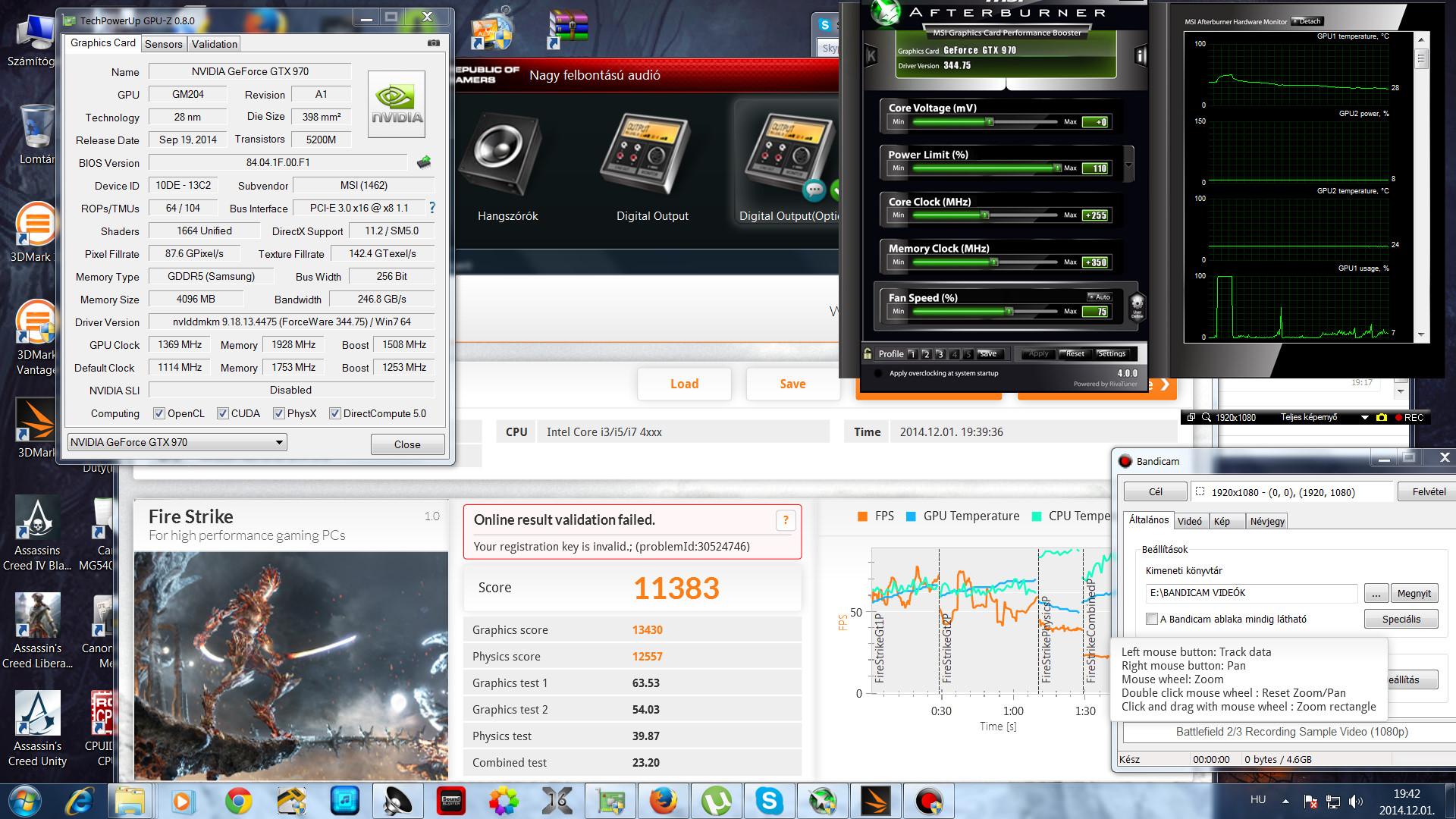Expand the NVIDIA GeForce GTX 970 dropdown
This screenshot has width=1456, height=819.
[279, 442]
